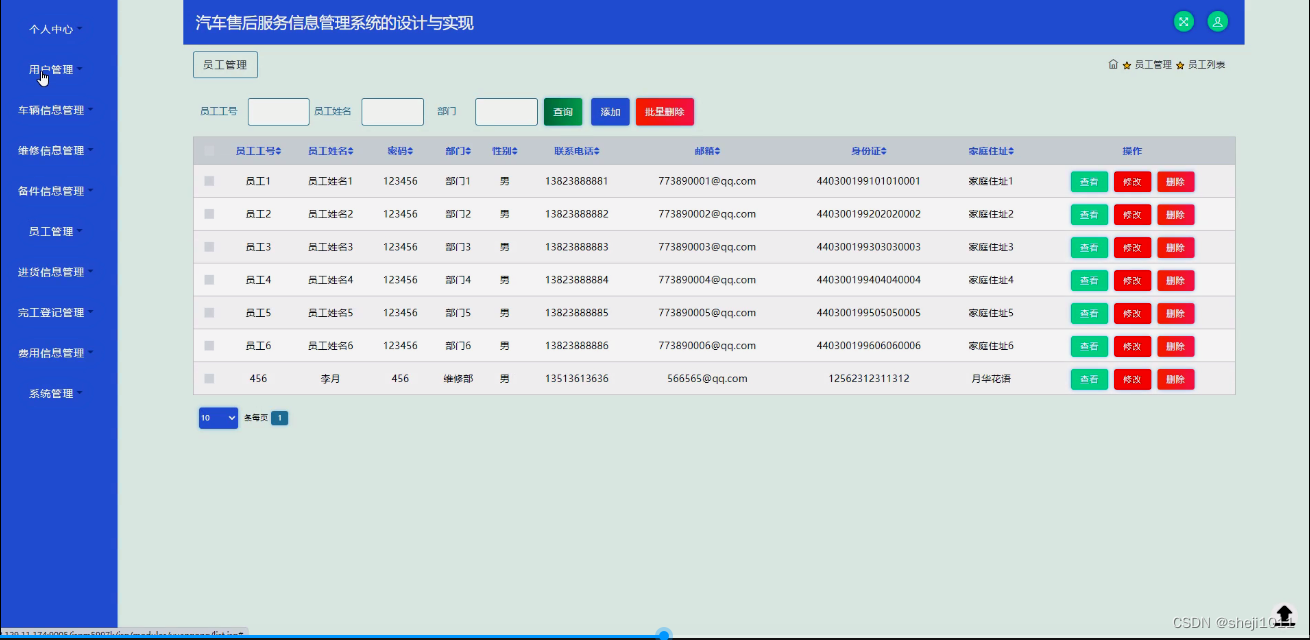Screen dimensions: 1310x640
Task: Click the 员工姓名 search input field
Action: tap(392, 111)
